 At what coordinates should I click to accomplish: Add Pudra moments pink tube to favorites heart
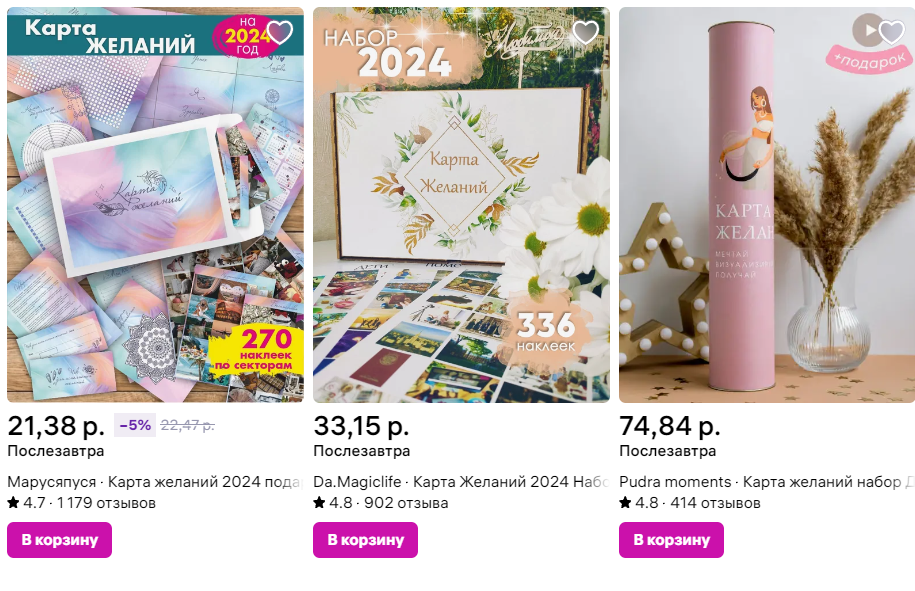click(x=892, y=32)
